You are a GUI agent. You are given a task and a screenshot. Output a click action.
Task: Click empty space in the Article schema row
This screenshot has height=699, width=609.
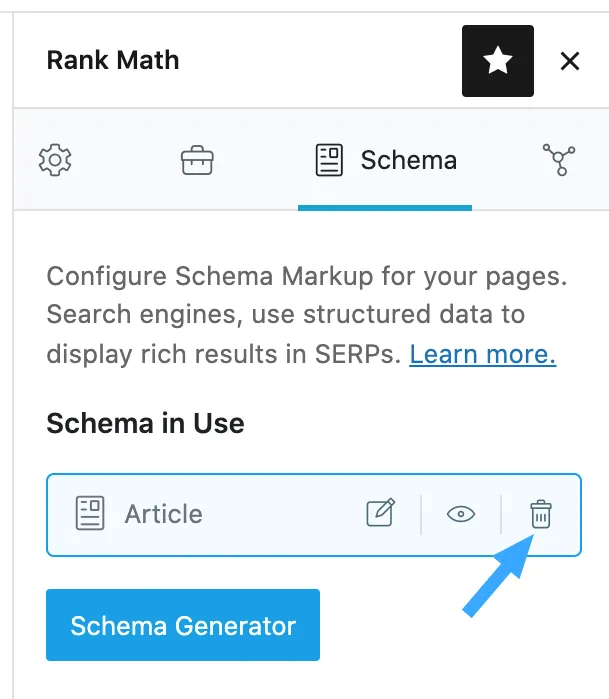(280, 514)
